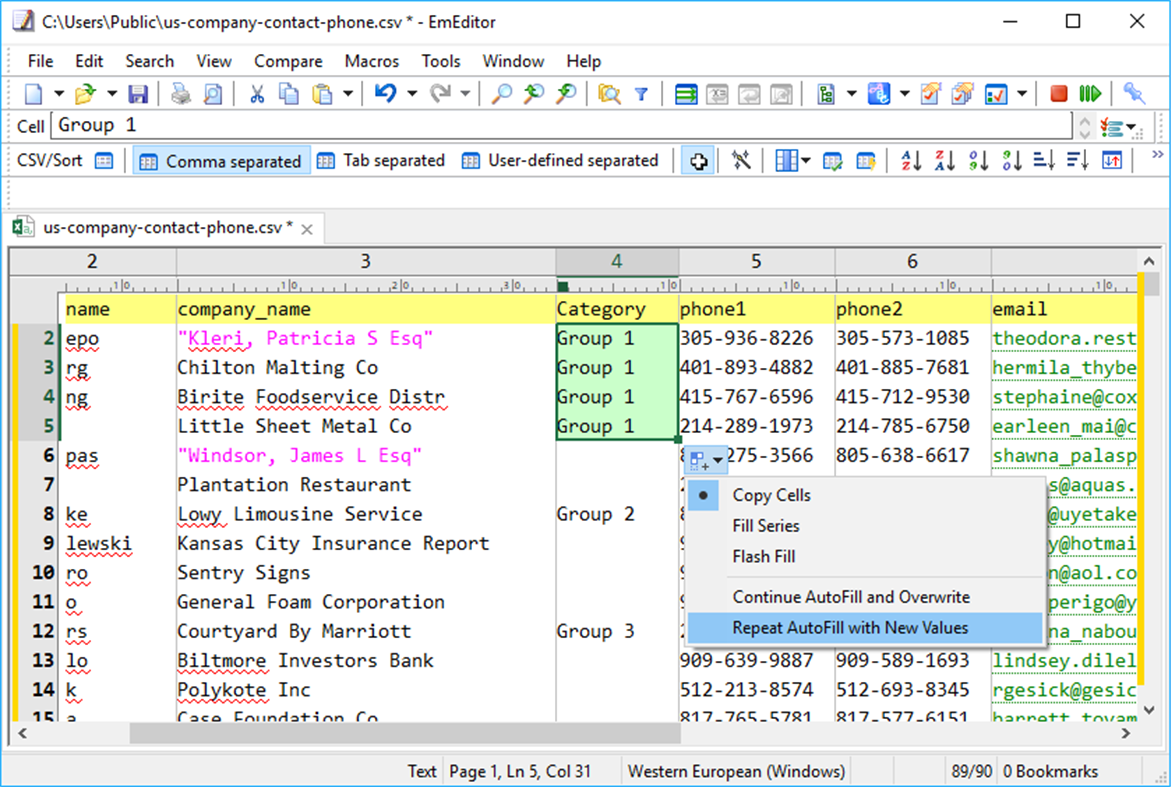Start macro recording with red record icon

[1057, 93]
